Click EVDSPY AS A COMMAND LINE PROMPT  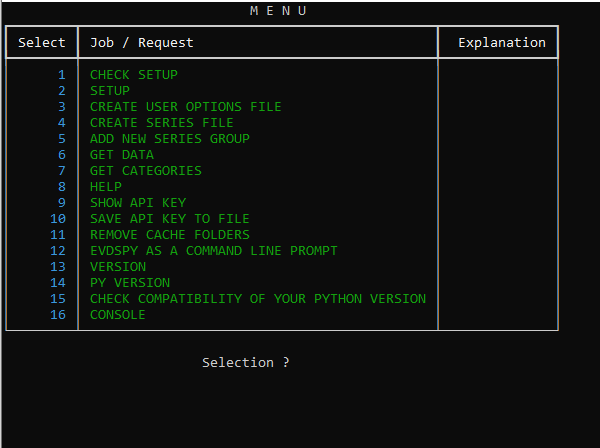[x=214, y=251]
